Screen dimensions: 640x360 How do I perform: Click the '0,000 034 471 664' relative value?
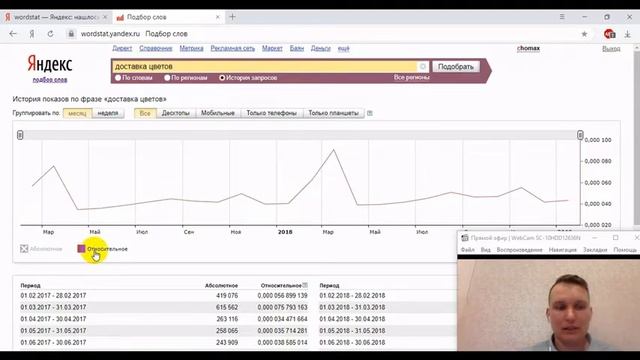[x=282, y=319]
